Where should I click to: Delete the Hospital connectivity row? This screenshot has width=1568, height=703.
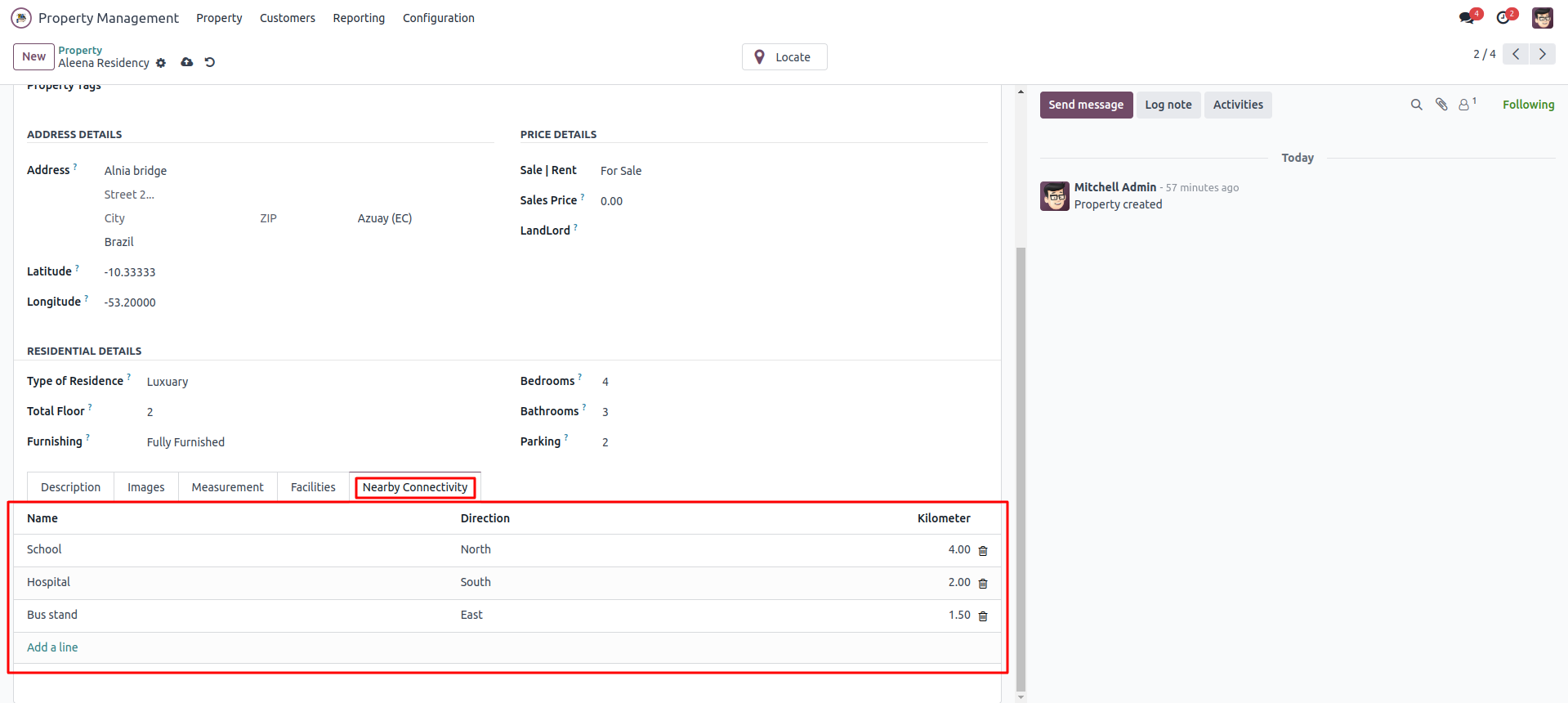[x=983, y=584]
